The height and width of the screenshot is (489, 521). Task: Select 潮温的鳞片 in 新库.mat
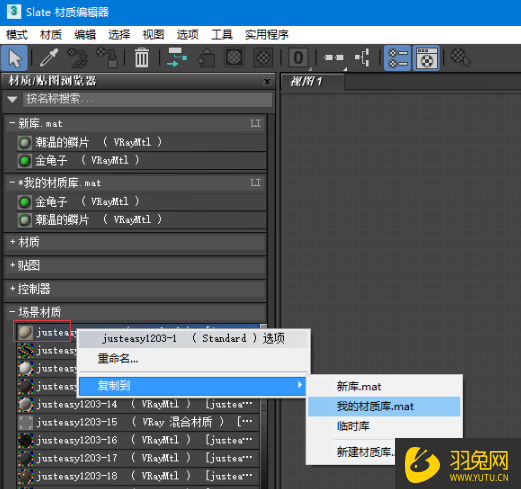(x=141, y=142)
